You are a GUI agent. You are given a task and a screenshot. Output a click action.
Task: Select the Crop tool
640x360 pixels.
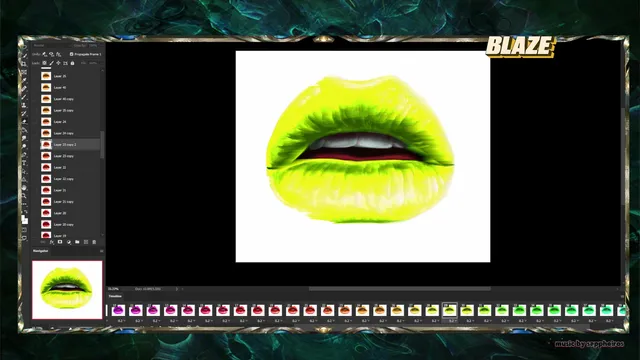(24, 64)
